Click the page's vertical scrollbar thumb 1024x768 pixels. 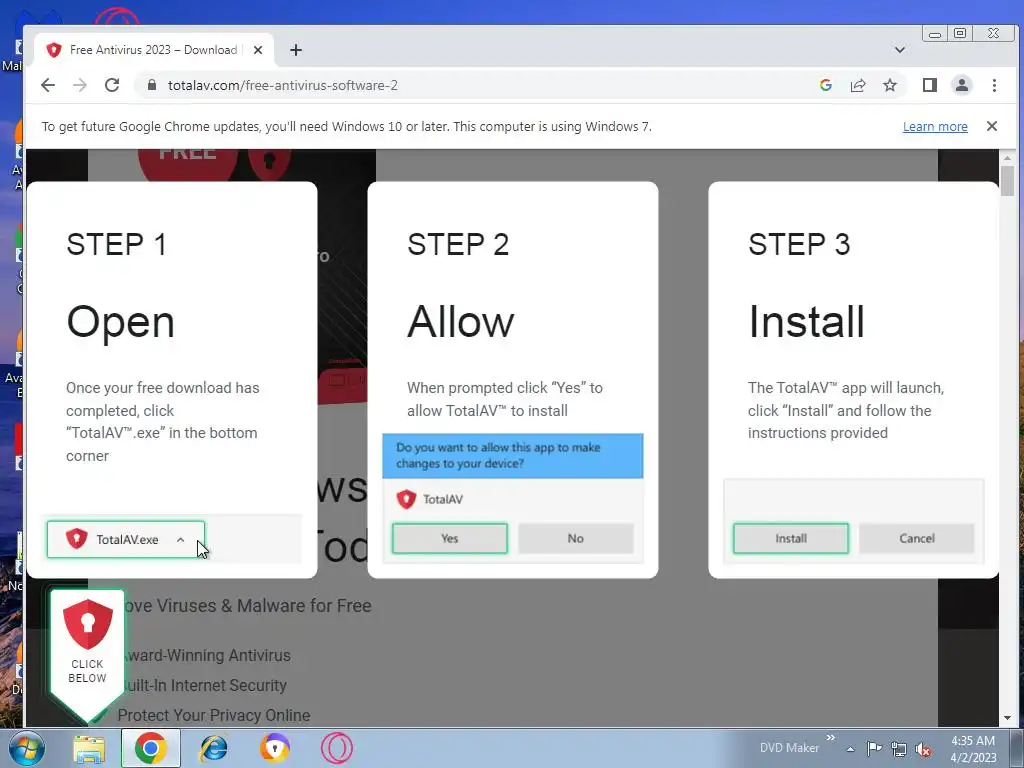pyautogui.click(x=1007, y=180)
